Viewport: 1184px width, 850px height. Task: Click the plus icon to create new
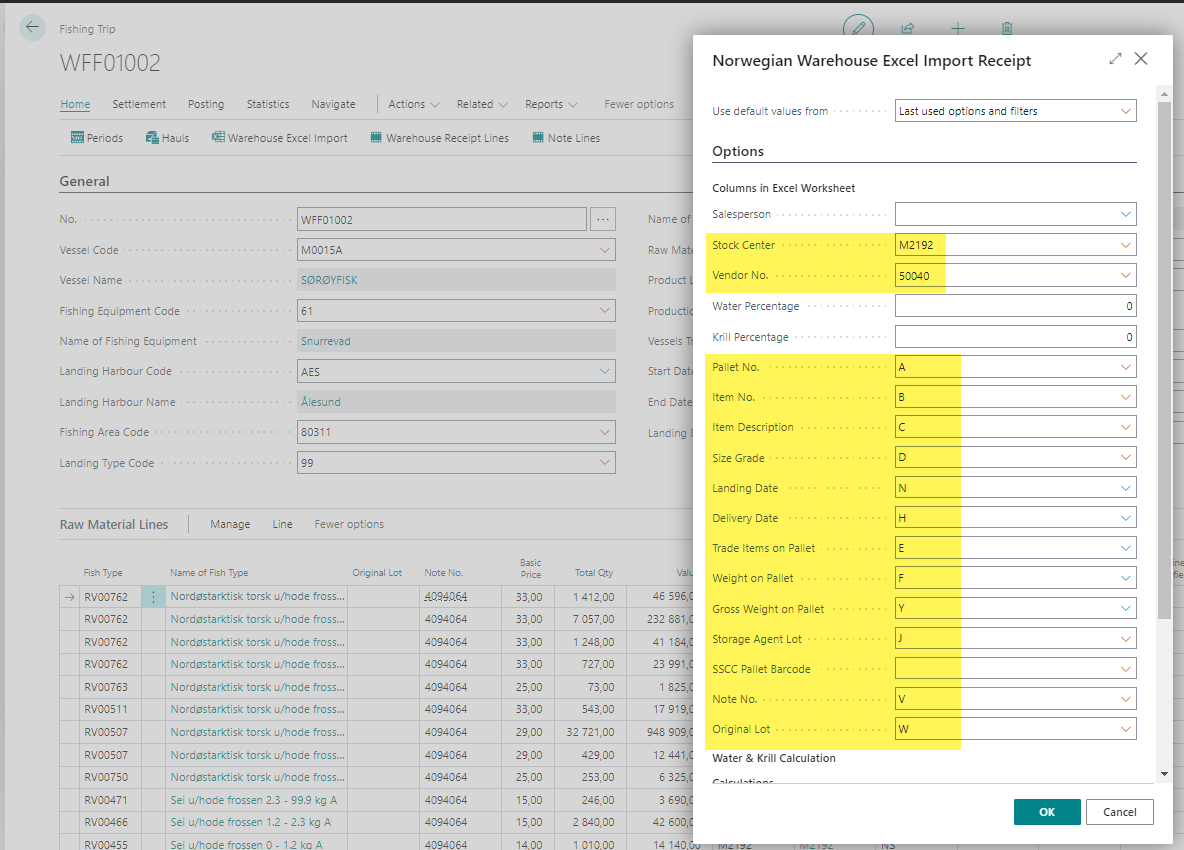[x=957, y=29]
